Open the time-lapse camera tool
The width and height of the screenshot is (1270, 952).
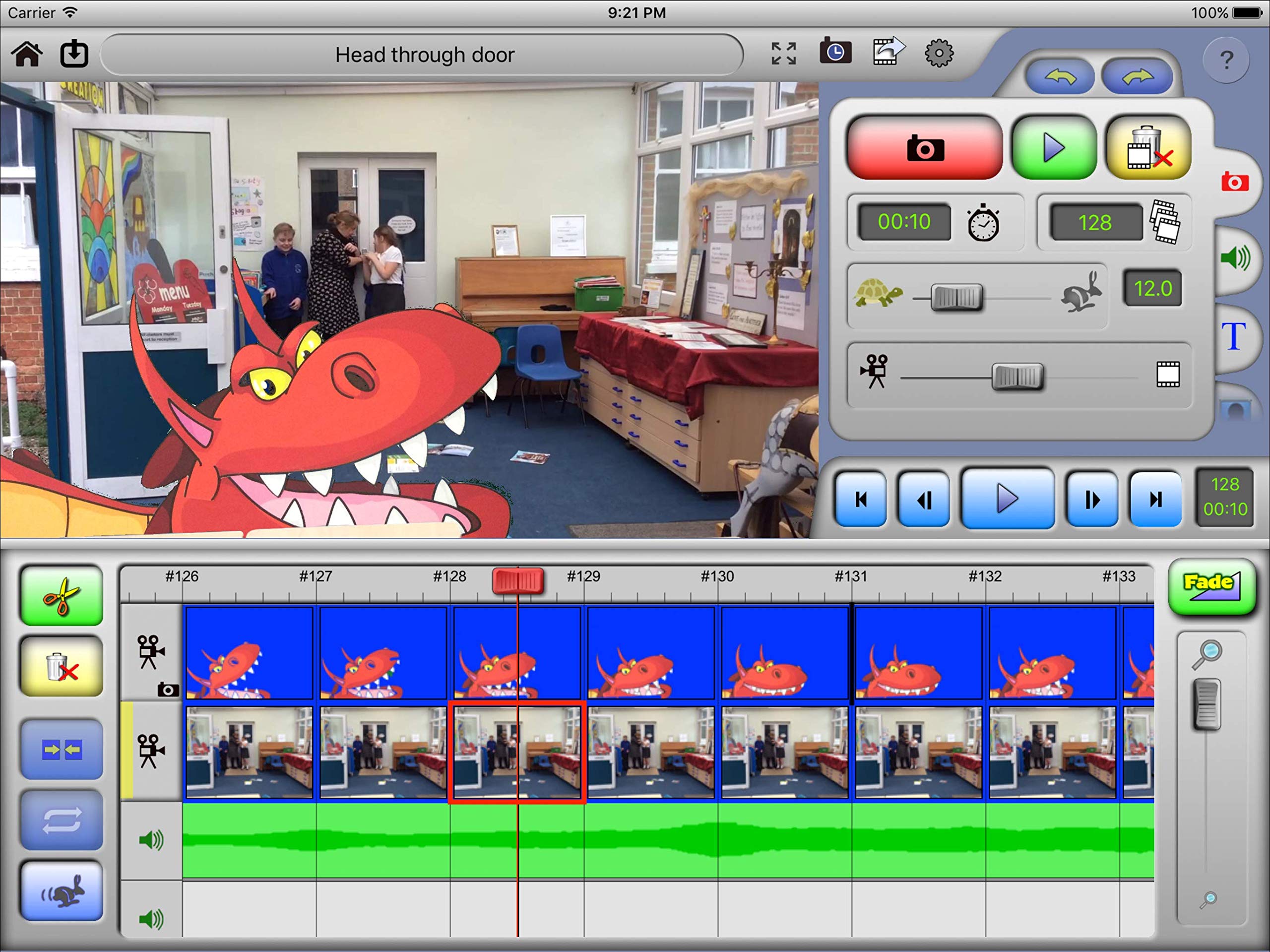click(x=835, y=54)
